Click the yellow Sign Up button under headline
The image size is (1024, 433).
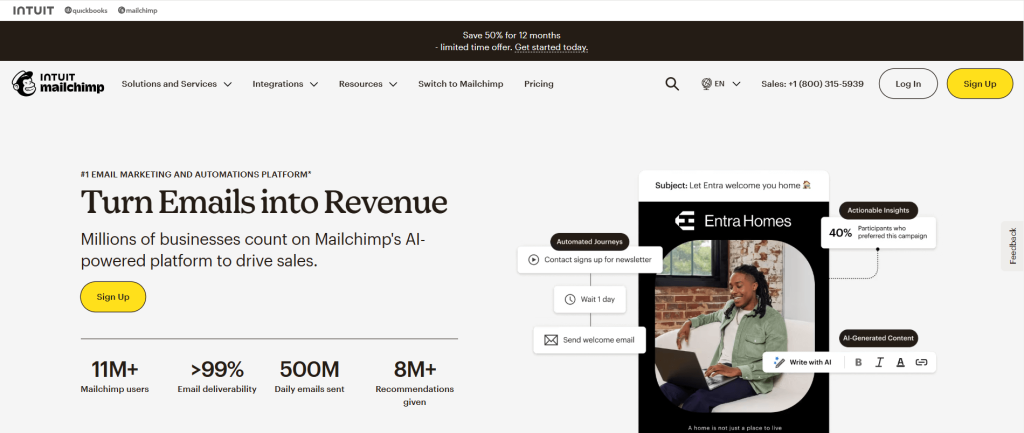tap(113, 297)
